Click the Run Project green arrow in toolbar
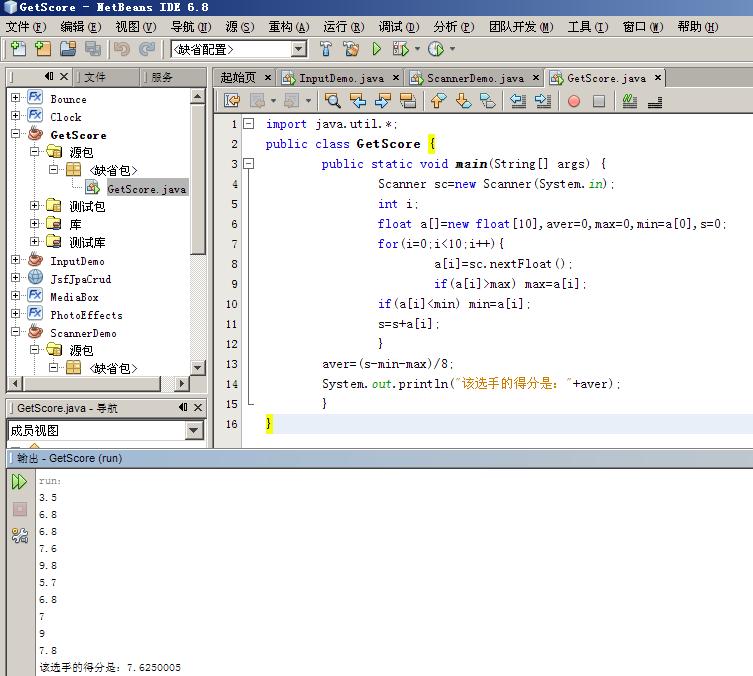Viewport: 753px width, 676px height. pyautogui.click(x=377, y=48)
